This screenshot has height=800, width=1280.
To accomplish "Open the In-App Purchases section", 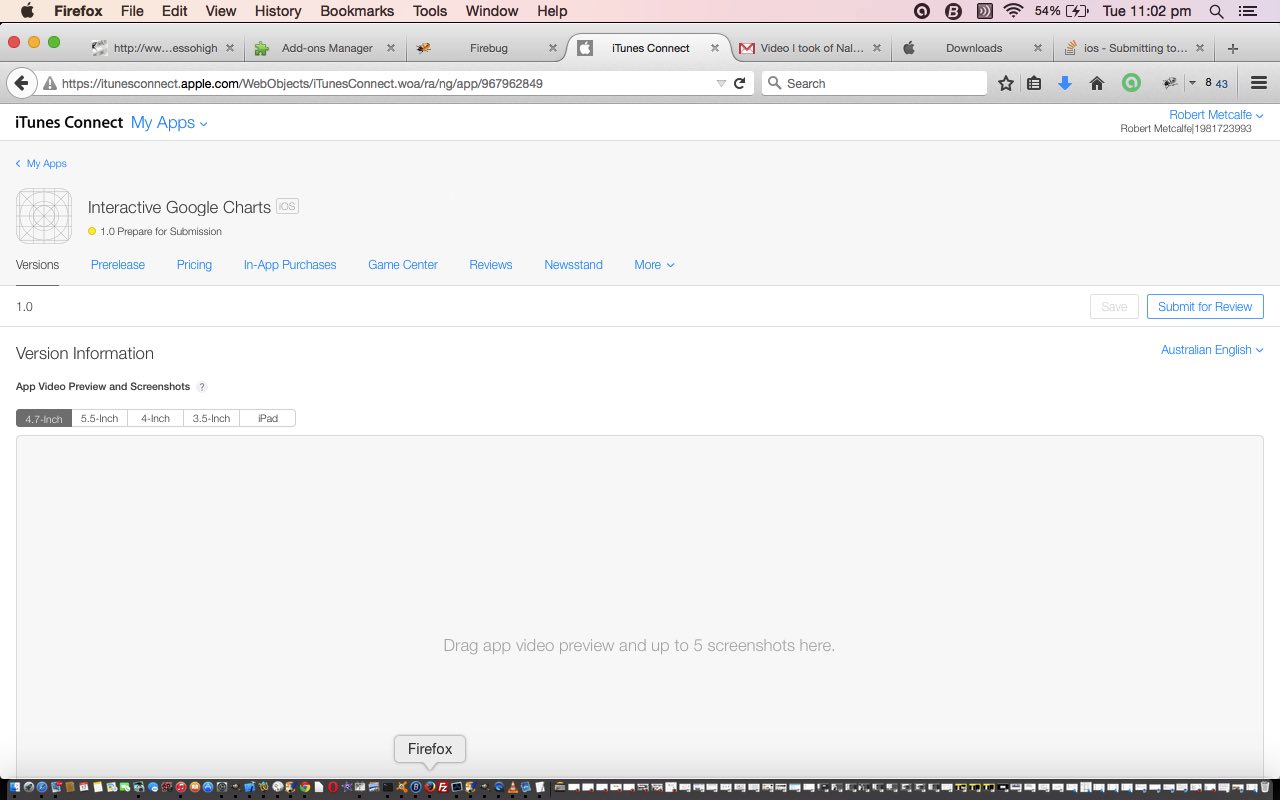I will pyautogui.click(x=290, y=265).
